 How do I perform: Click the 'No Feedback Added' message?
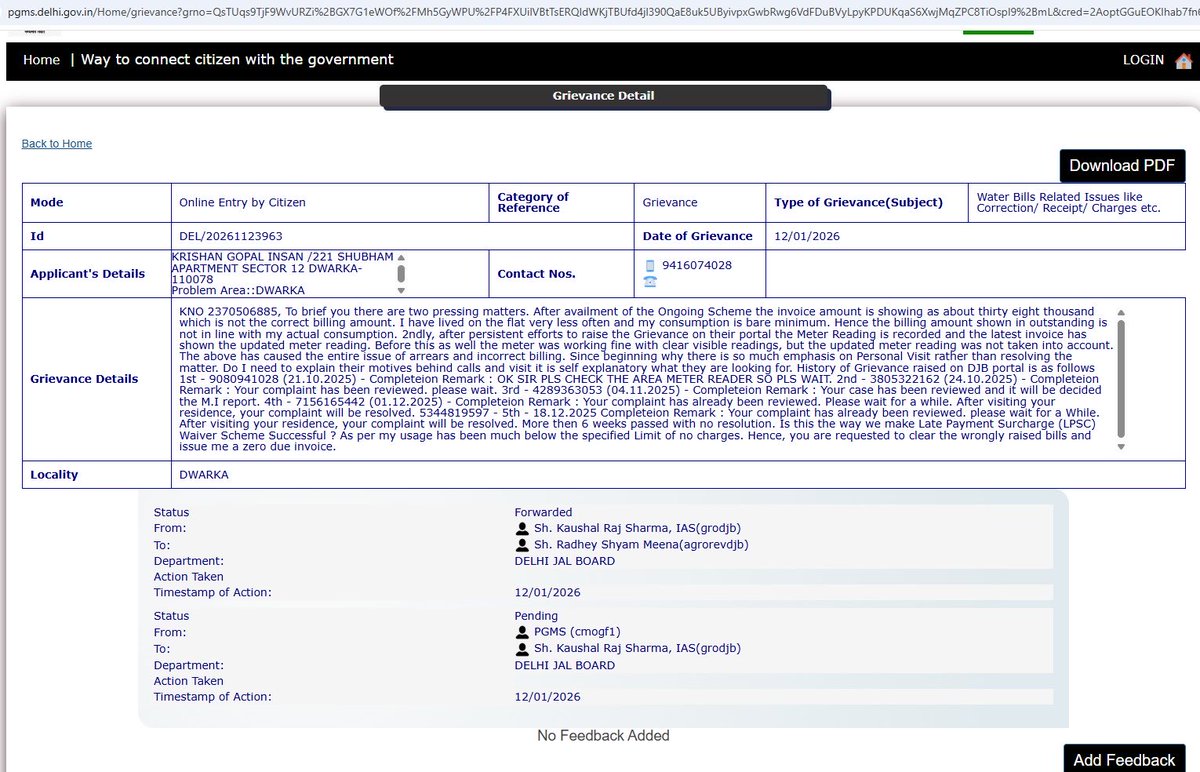click(x=603, y=736)
